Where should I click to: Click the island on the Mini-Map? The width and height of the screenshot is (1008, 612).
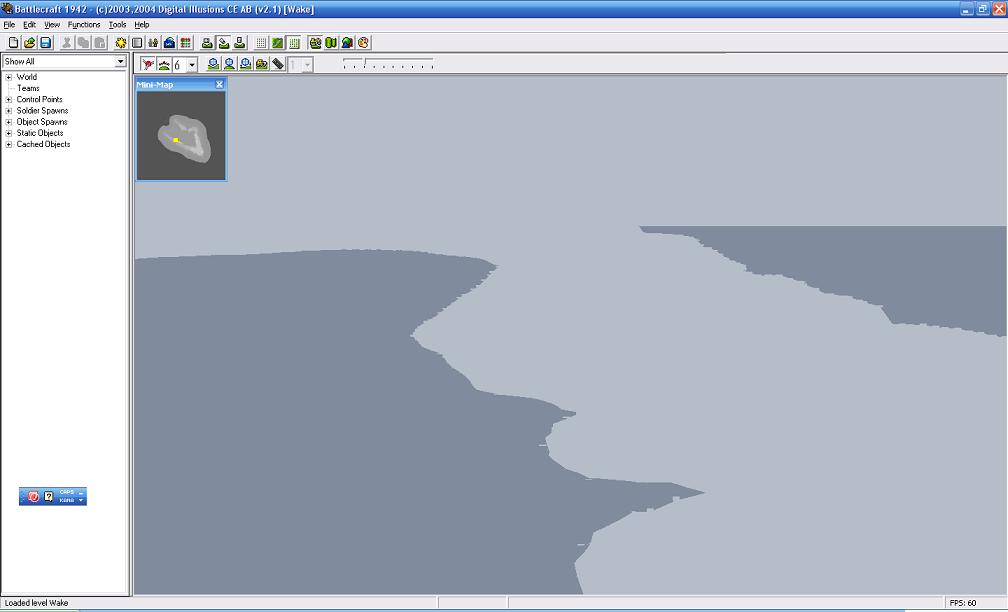tap(183, 138)
